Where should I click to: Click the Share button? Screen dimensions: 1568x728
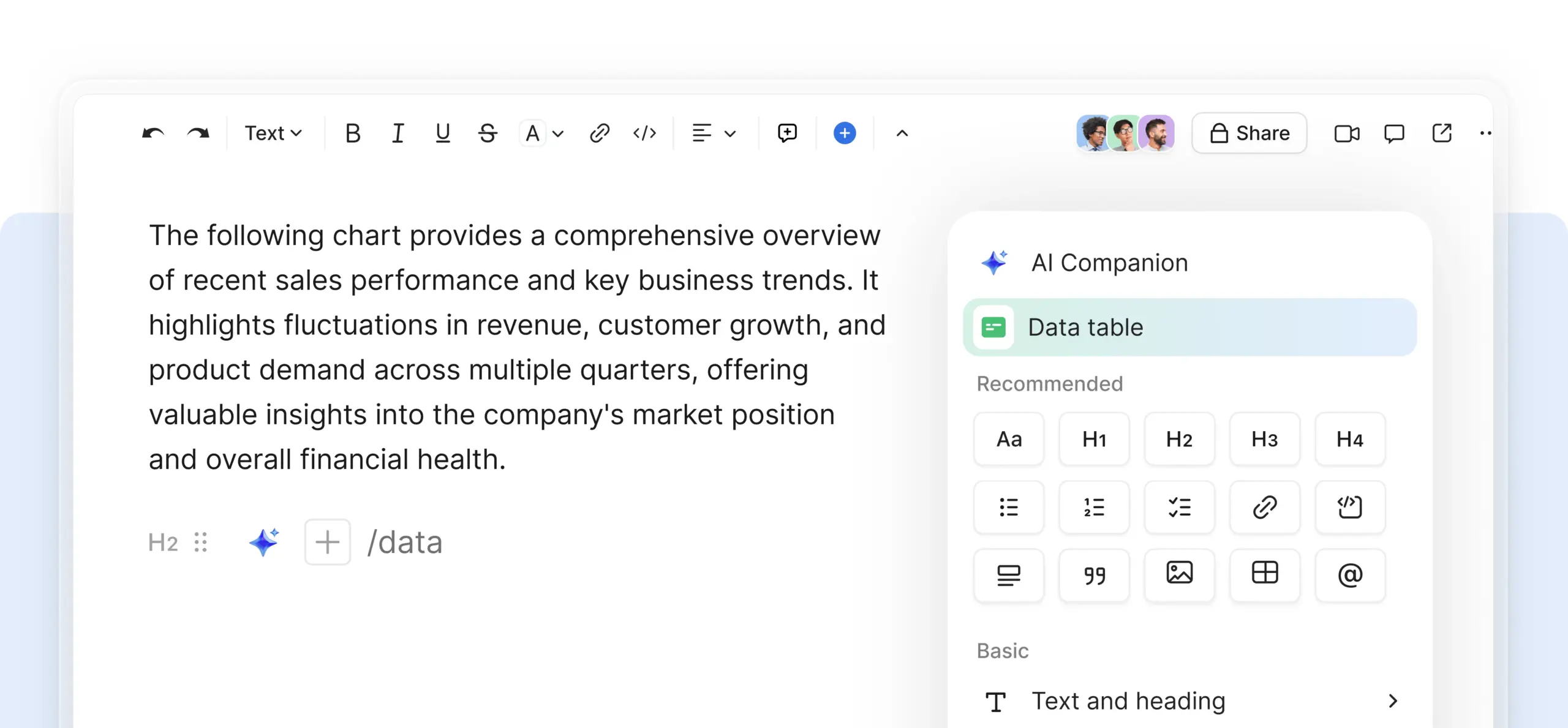coord(1249,133)
